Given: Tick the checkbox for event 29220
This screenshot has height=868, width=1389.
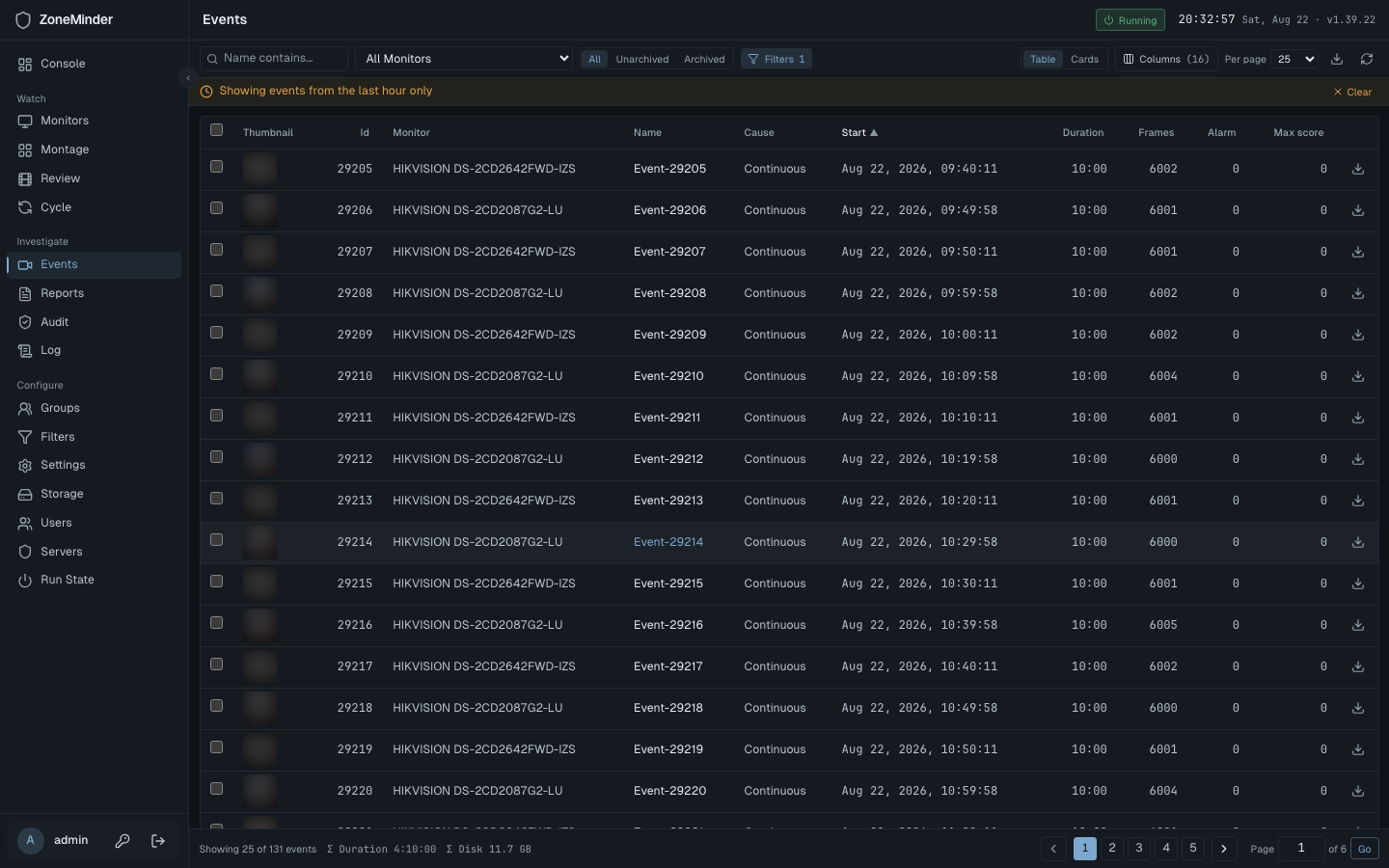Looking at the screenshot, I should click(x=216, y=789).
